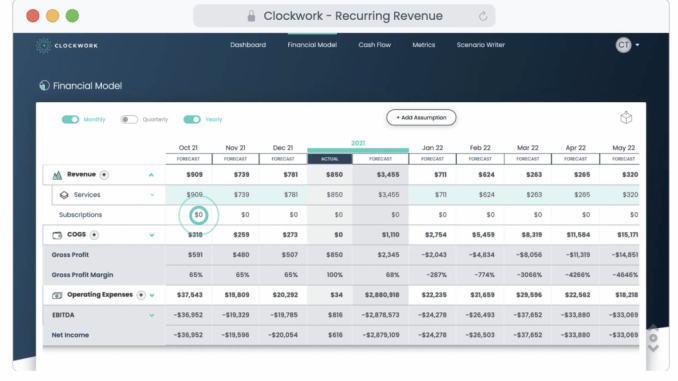Image resolution: width=678 pixels, height=381 pixels.
Task: Add a COGS item with plus icon
Action: pos(94,235)
